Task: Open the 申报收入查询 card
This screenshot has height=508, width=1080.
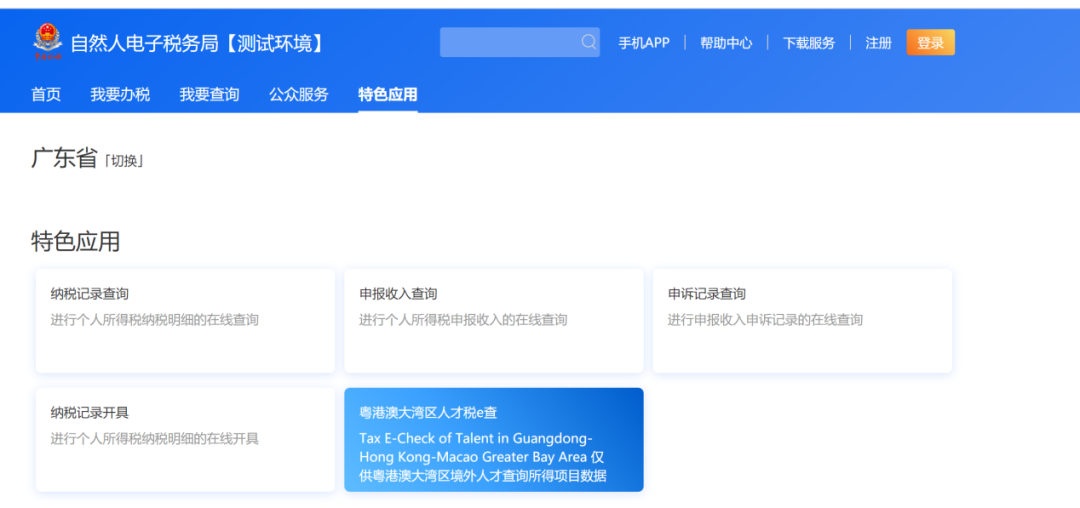Action: click(493, 320)
